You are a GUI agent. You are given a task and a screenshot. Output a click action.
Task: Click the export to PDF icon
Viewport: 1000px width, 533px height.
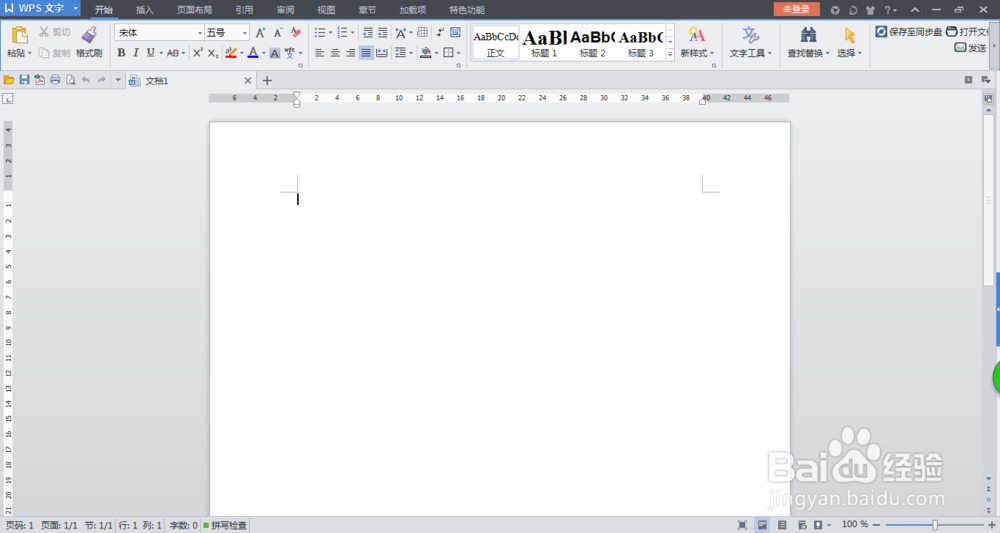40,80
